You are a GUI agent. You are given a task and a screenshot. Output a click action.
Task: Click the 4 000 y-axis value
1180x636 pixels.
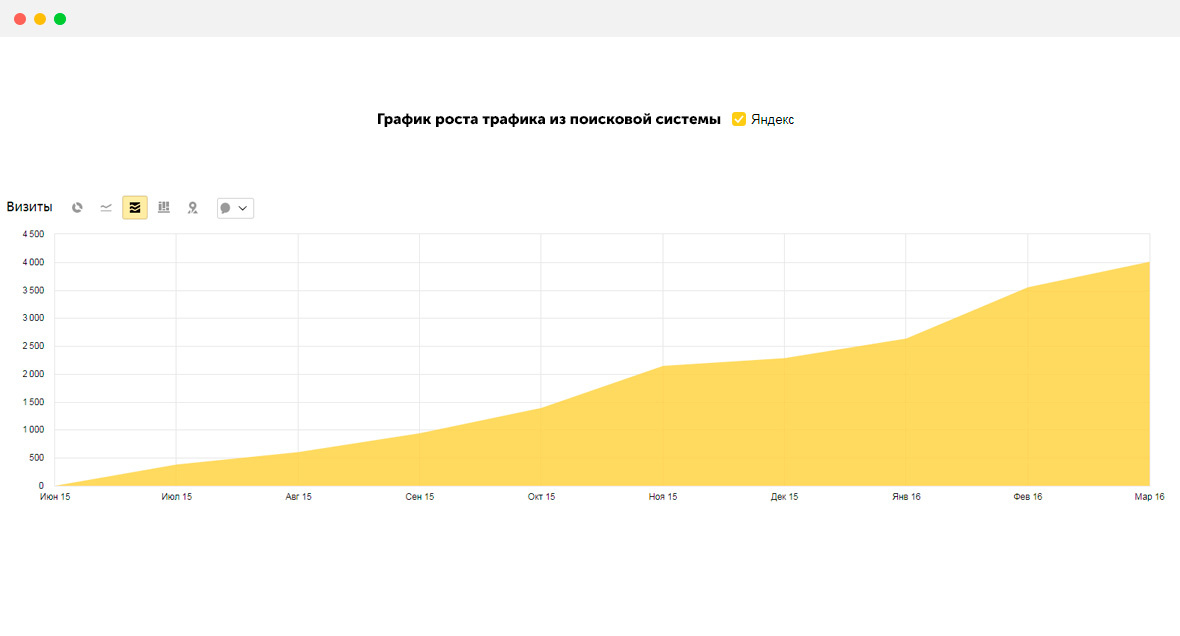click(33, 263)
